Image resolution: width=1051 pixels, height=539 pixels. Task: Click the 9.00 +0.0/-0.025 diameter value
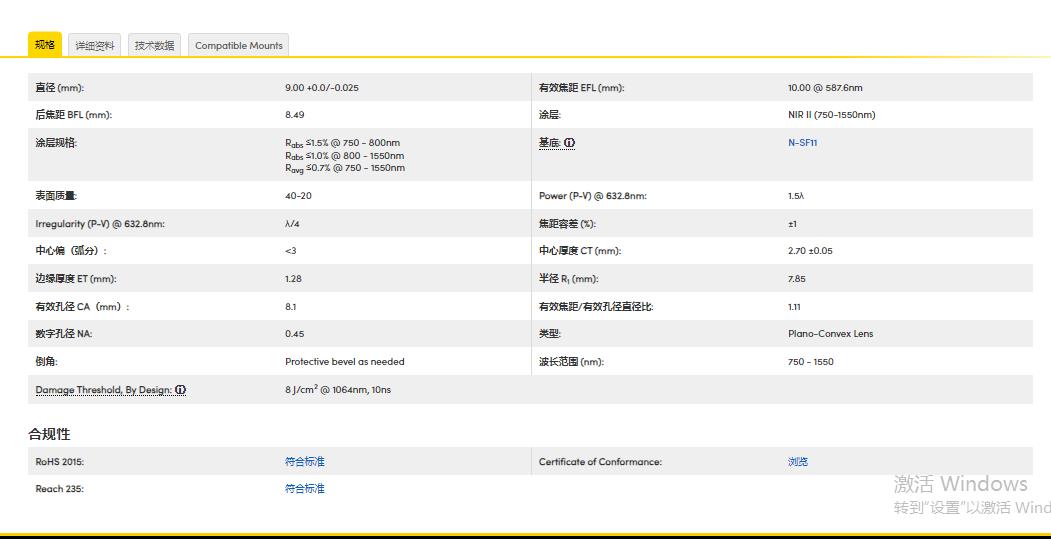[321, 88]
